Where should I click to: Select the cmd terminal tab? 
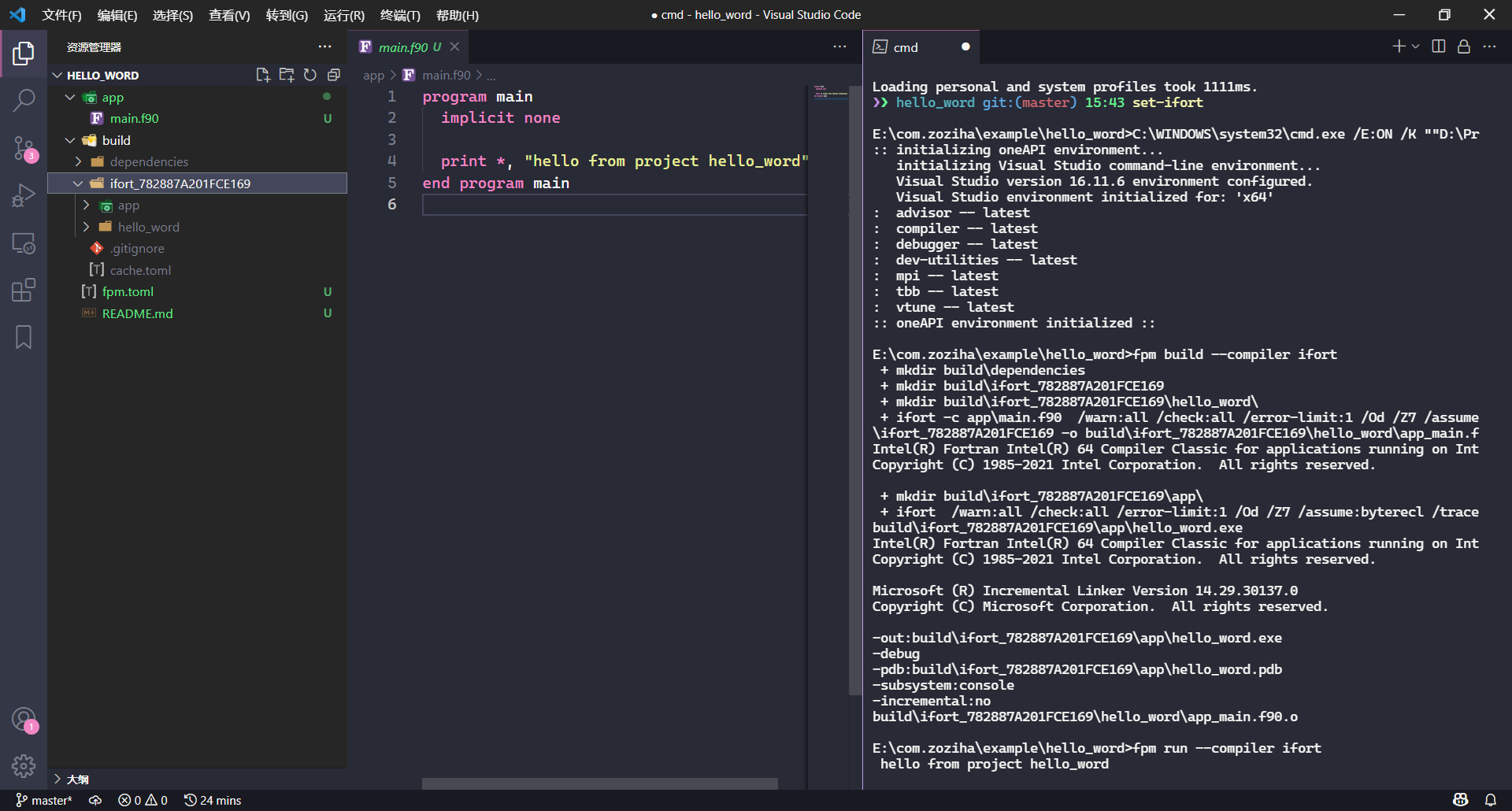(x=906, y=47)
